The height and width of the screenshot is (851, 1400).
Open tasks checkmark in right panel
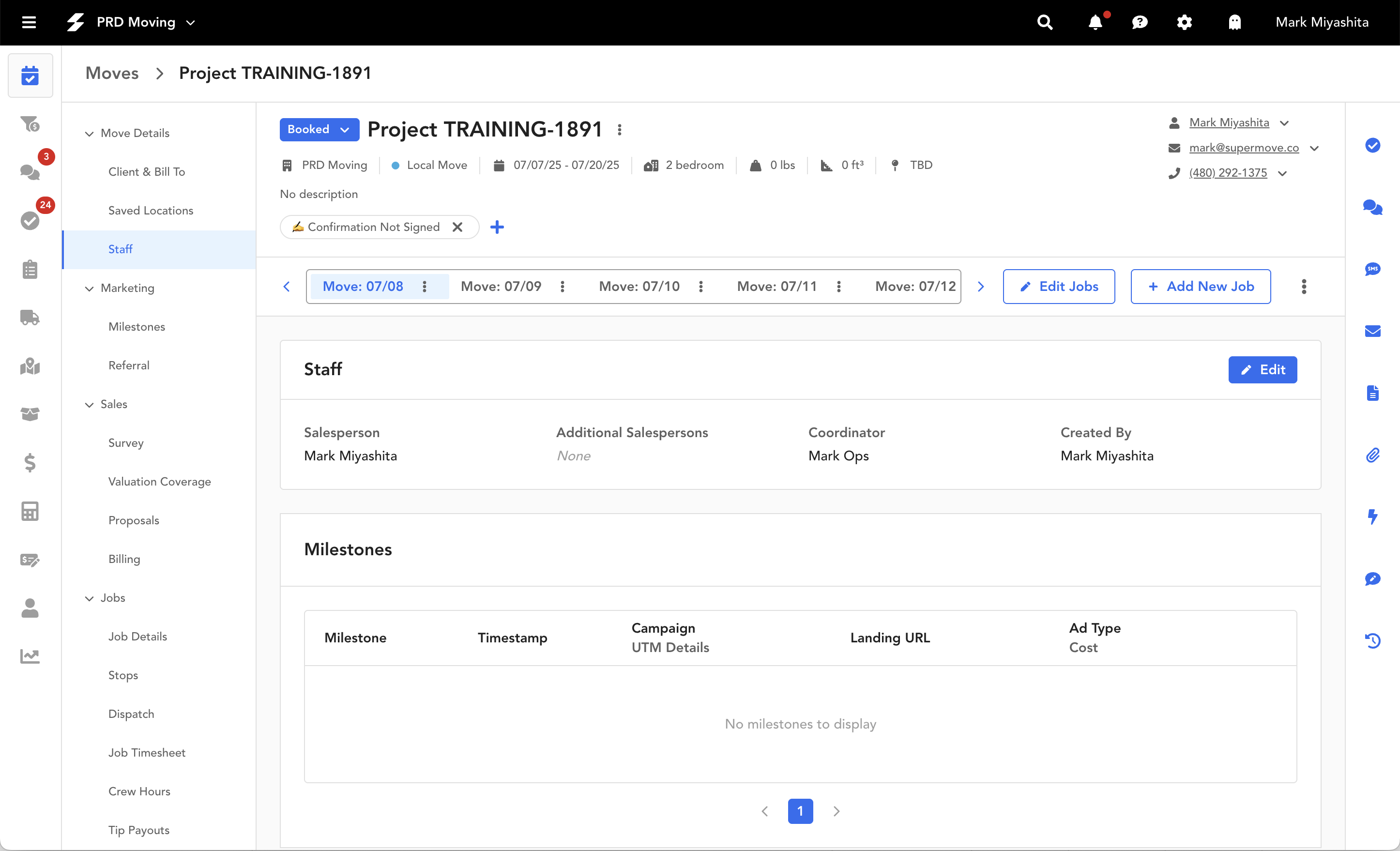pos(1373,145)
